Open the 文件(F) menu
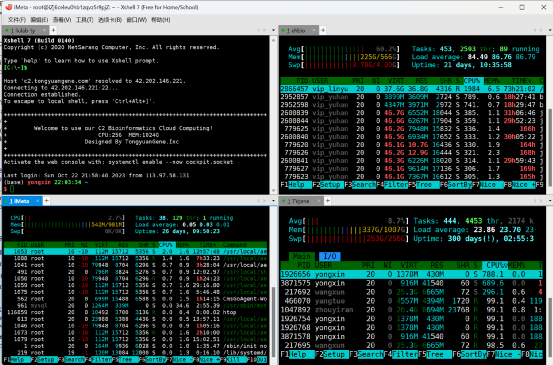553x365 pixels. click(x=17, y=20)
